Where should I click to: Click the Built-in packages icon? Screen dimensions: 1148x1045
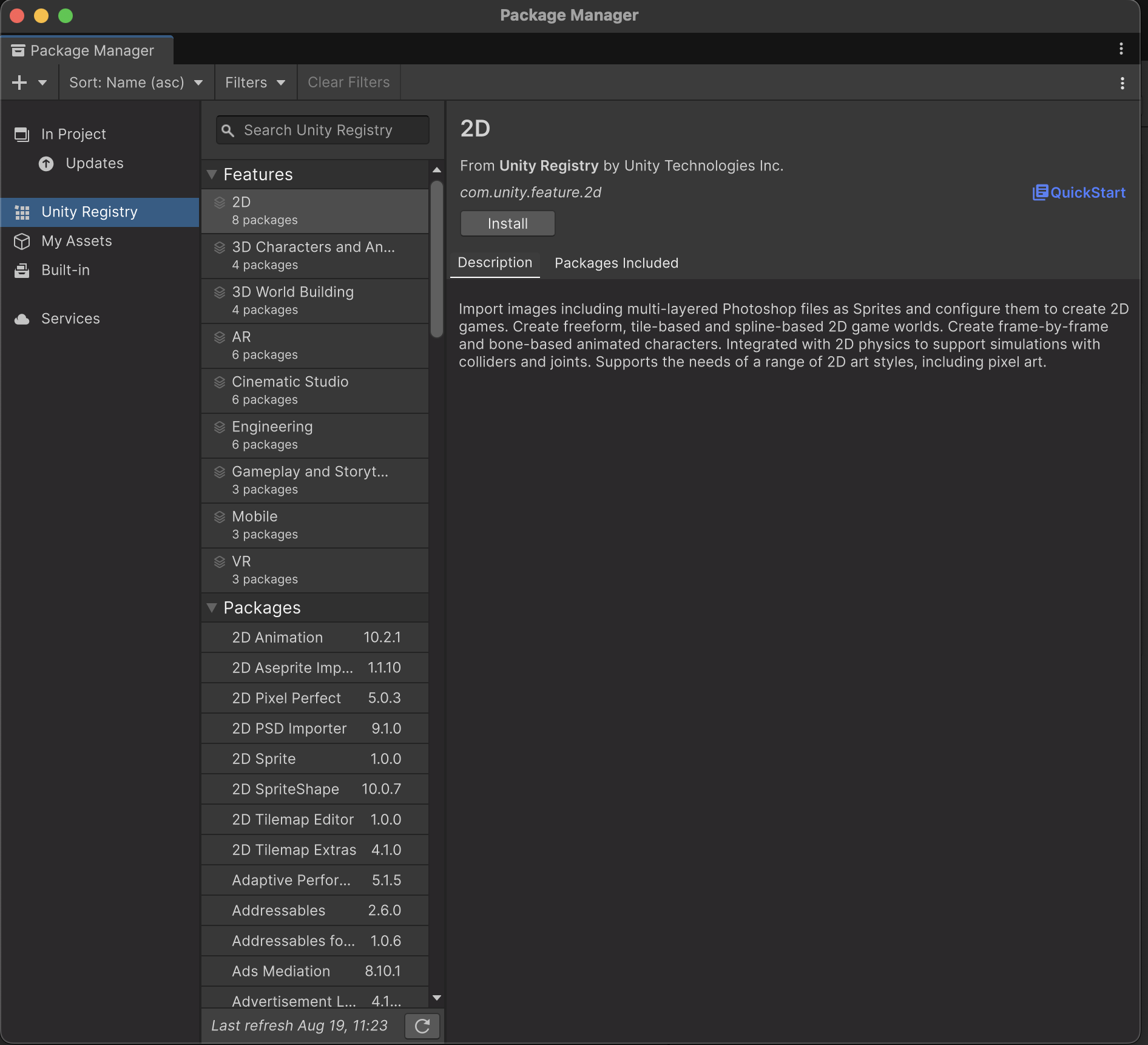[x=22, y=271]
